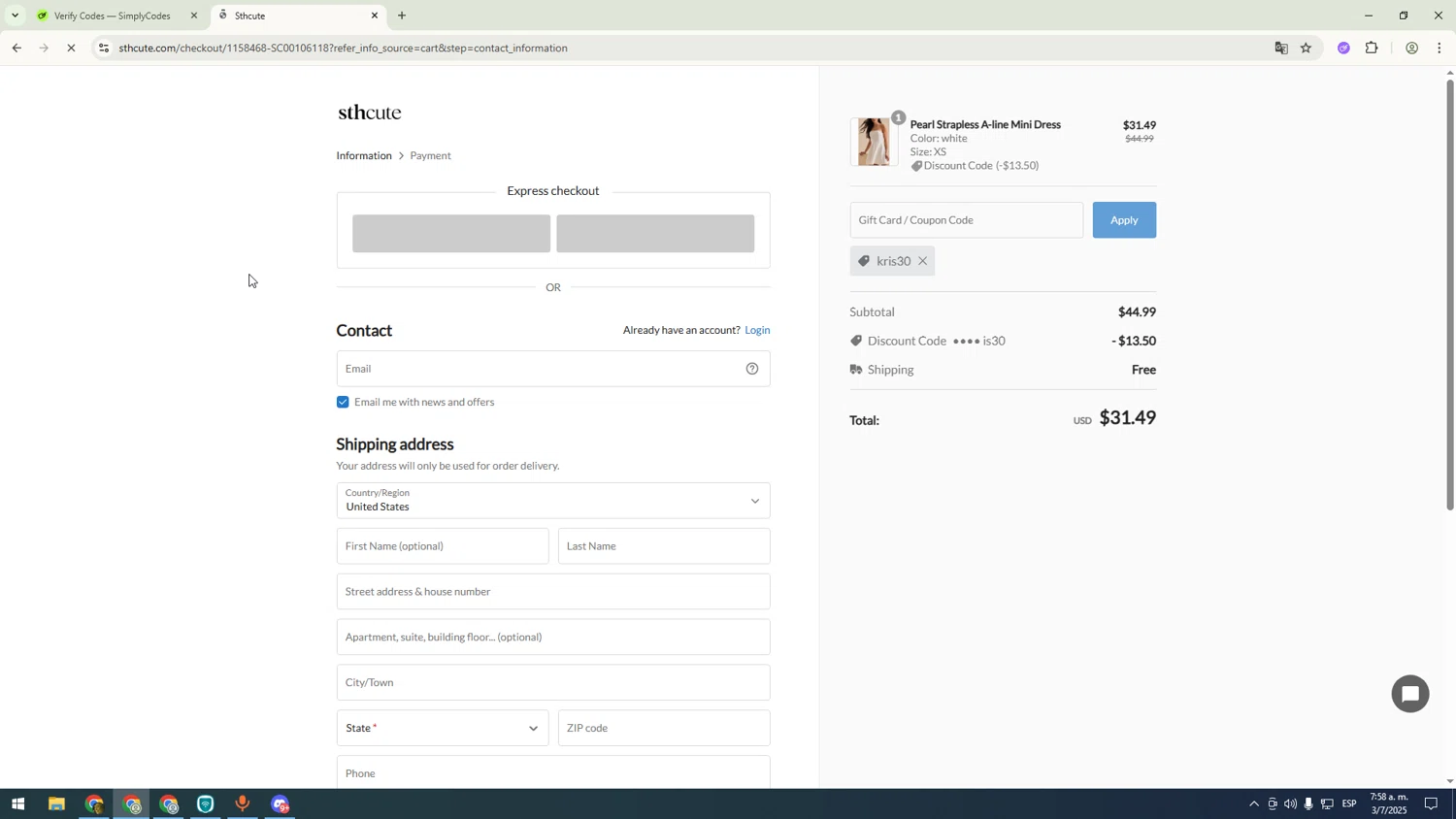Click the ZIP code field

pos(664,728)
